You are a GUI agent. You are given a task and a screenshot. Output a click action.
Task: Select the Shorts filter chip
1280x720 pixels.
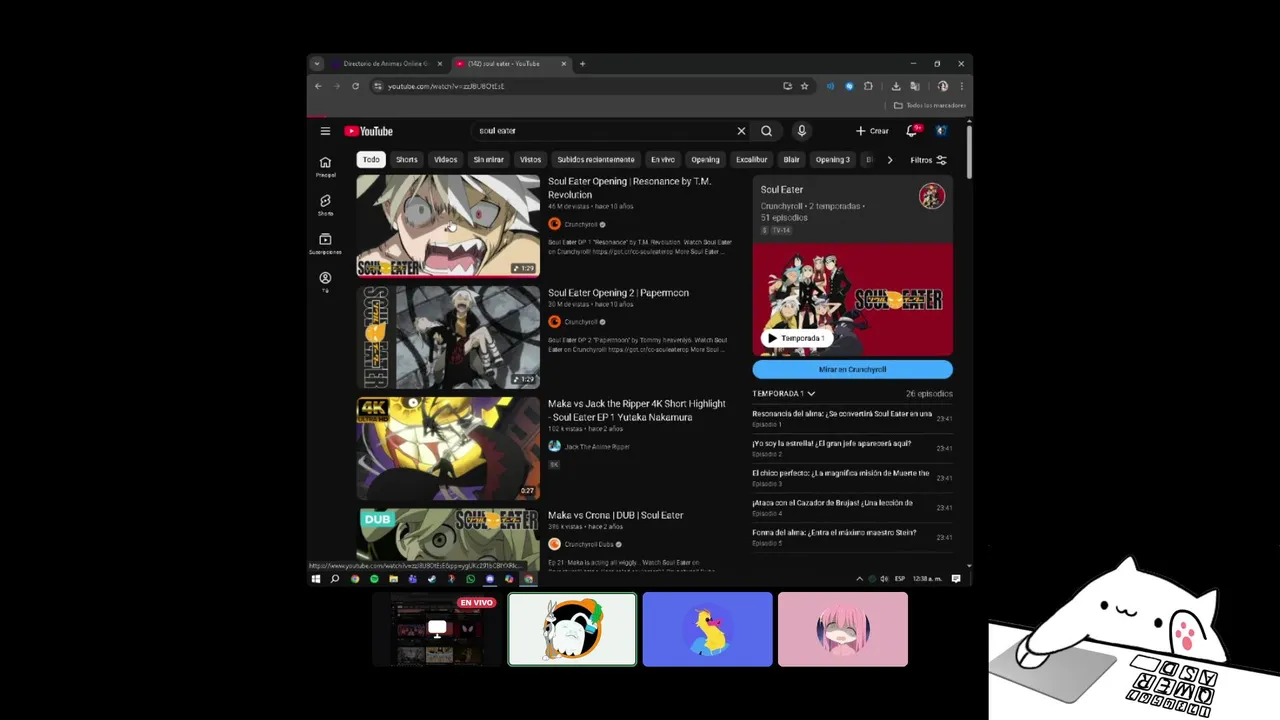pyautogui.click(x=407, y=160)
